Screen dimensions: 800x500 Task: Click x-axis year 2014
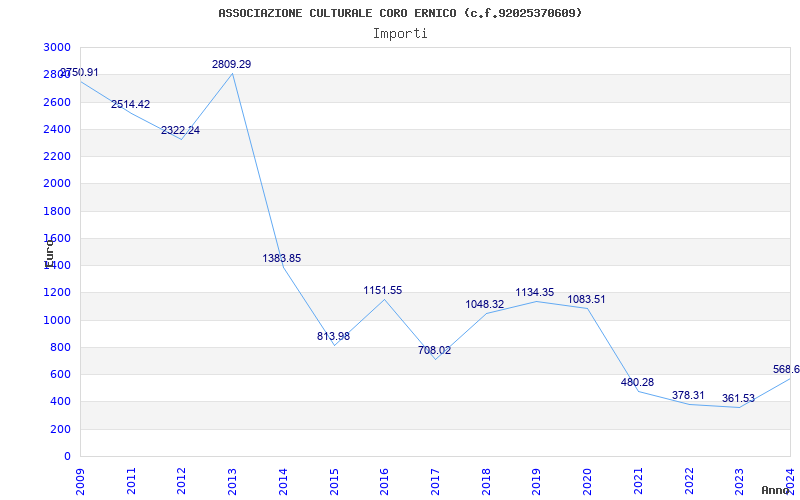point(283,481)
